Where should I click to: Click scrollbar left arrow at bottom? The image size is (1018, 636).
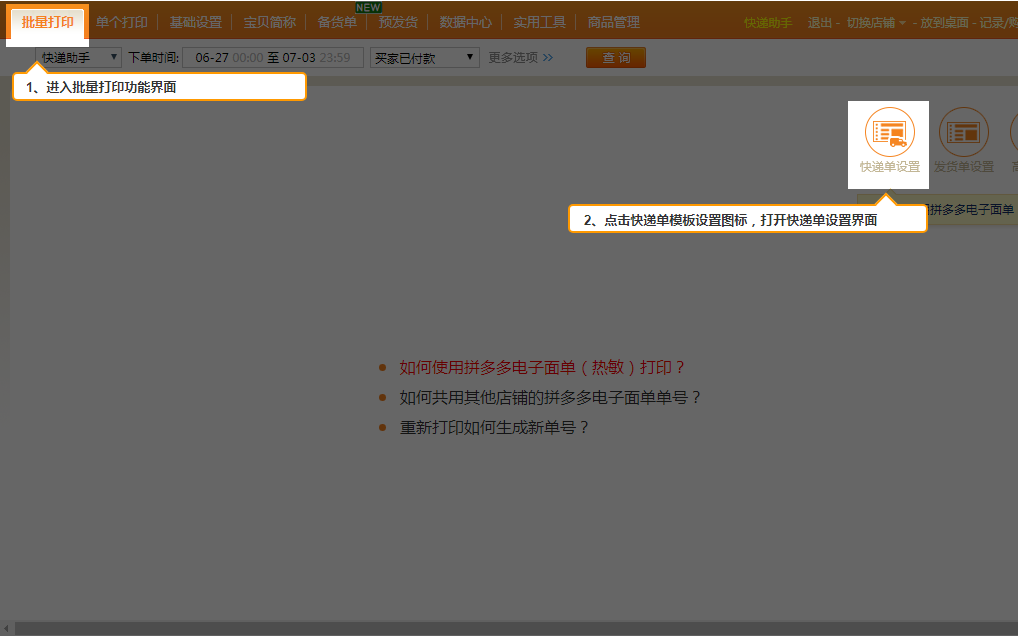(7, 628)
